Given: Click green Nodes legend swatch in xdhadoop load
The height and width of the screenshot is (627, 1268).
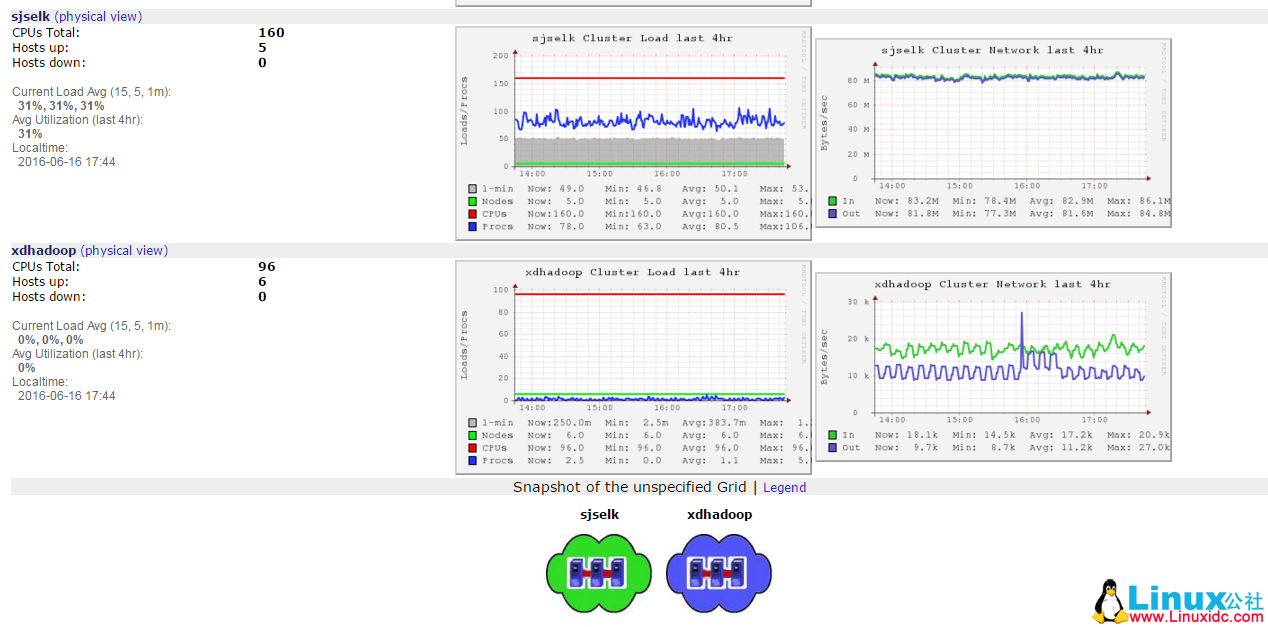Looking at the screenshot, I should (472, 435).
